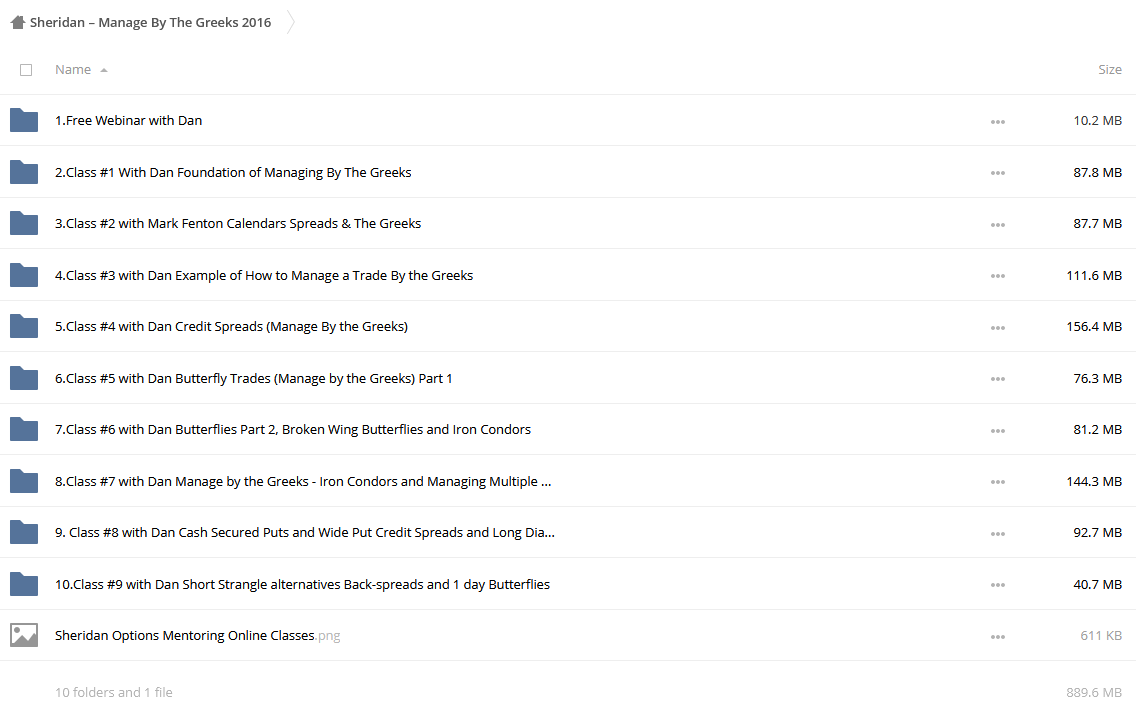Sort the list by Name column
The width and height of the screenshot is (1136, 714).
[x=73, y=70]
